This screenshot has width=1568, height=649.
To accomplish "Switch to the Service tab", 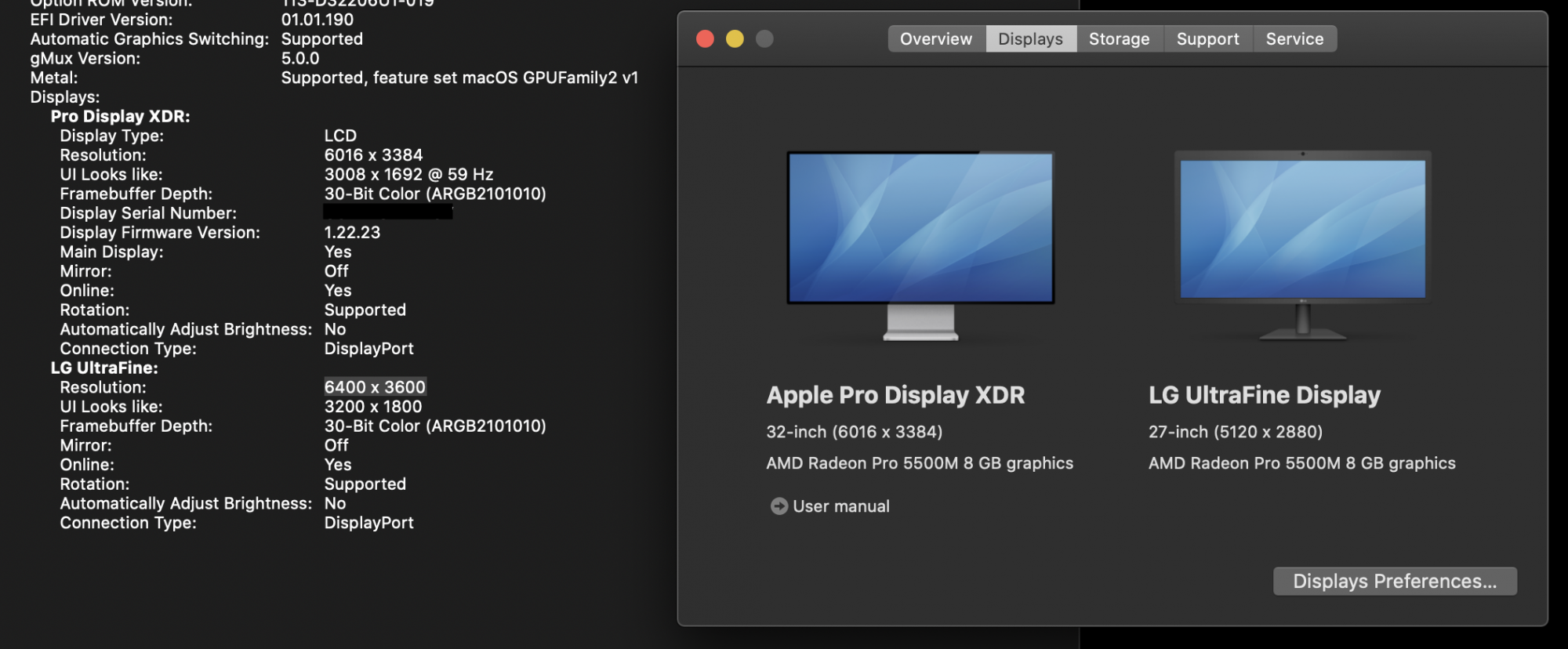I will coord(1295,39).
